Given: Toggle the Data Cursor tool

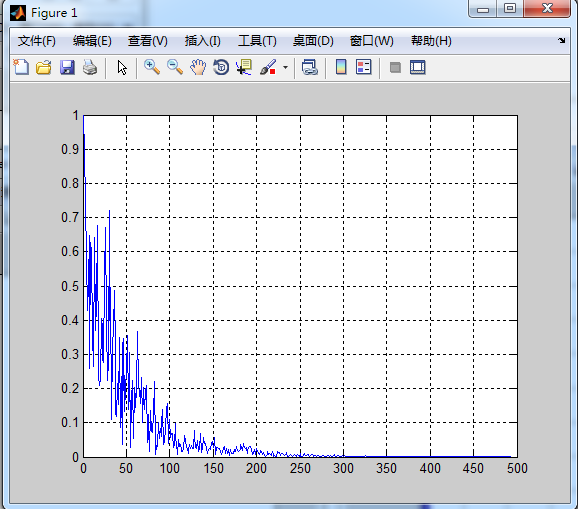Looking at the screenshot, I should click(x=244, y=67).
